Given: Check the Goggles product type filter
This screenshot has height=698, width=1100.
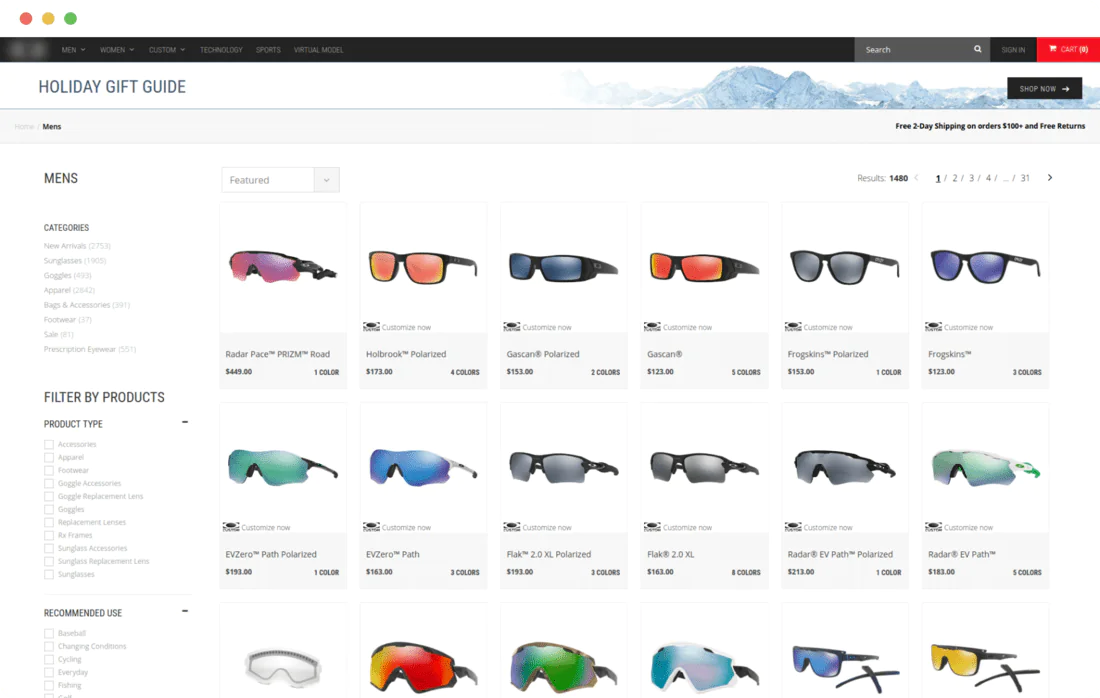Looking at the screenshot, I should pyautogui.click(x=48, y=509).
